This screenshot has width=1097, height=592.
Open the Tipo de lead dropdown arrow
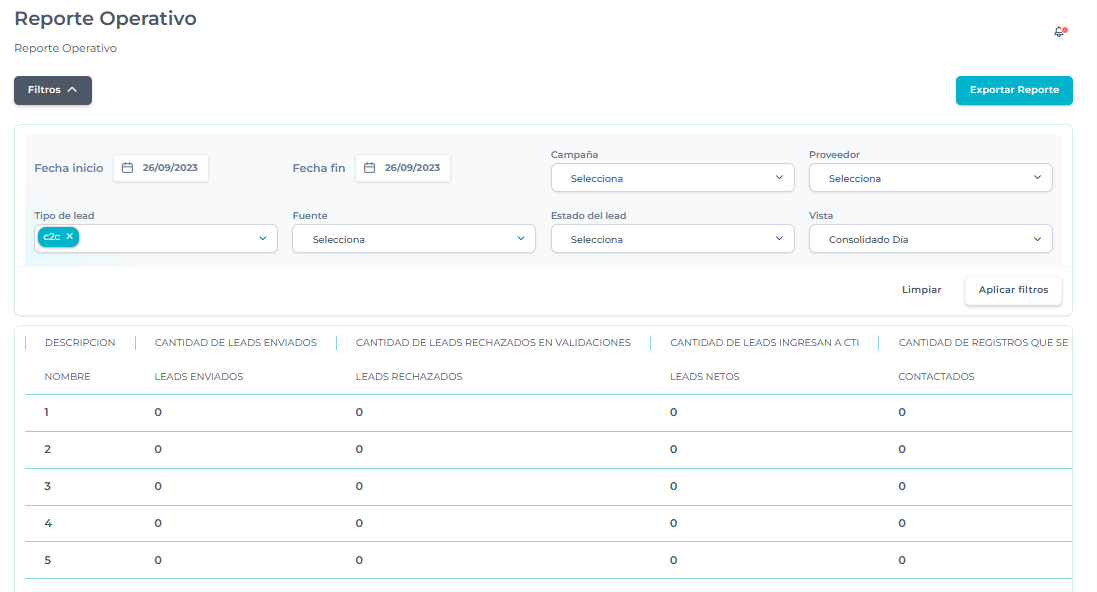click(263, 238)
